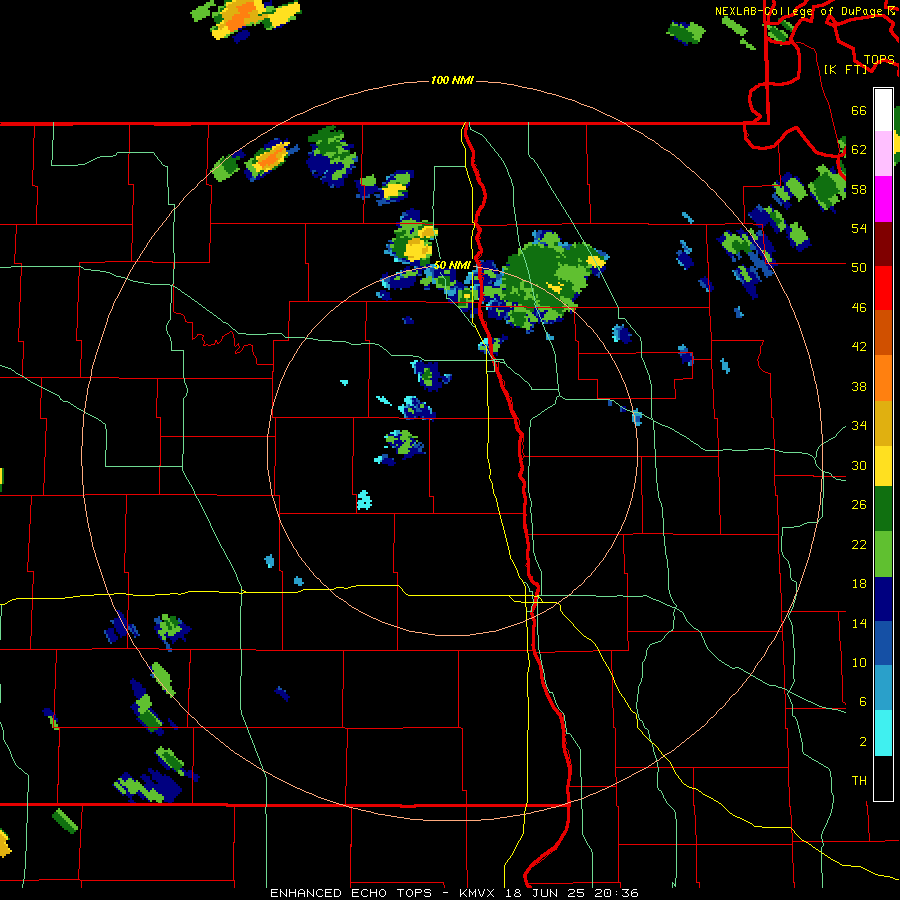This screenshot has height=900, width=900.
Task: Pick the navy legend swatch
Action: click(x=883, y=599)
